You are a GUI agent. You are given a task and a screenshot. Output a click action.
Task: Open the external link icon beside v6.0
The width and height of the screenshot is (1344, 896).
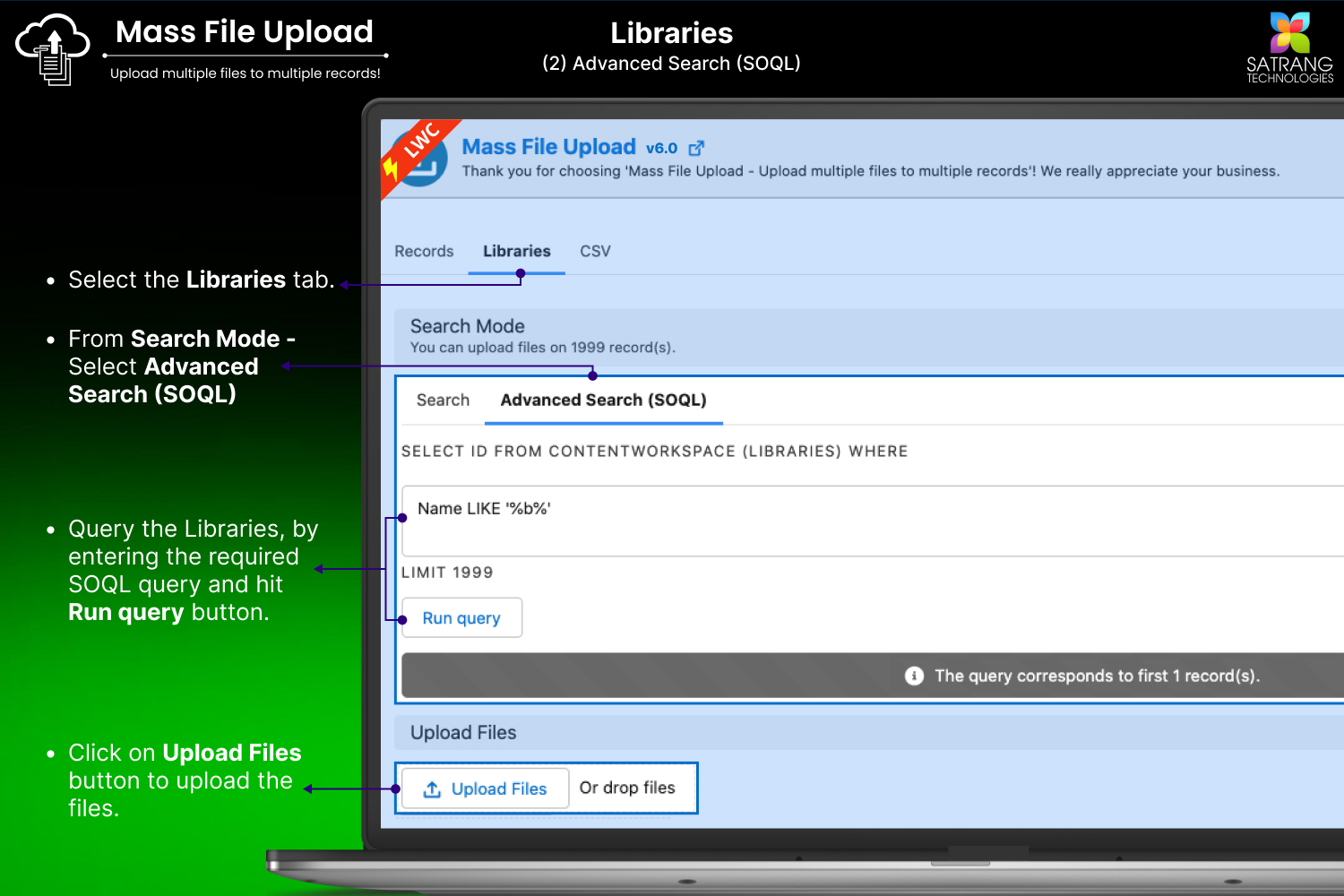point(696,148)
